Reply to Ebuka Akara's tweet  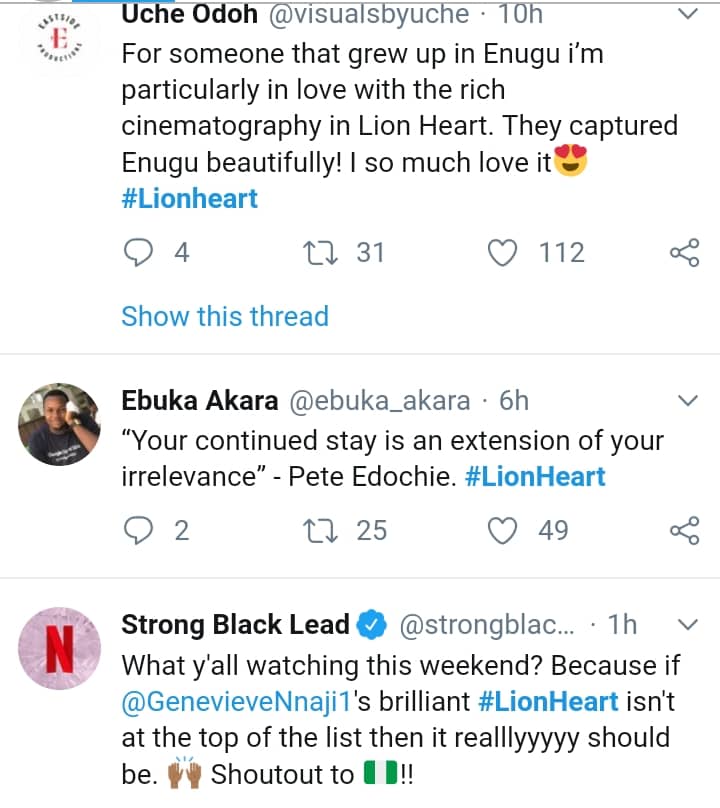[137, 530]
